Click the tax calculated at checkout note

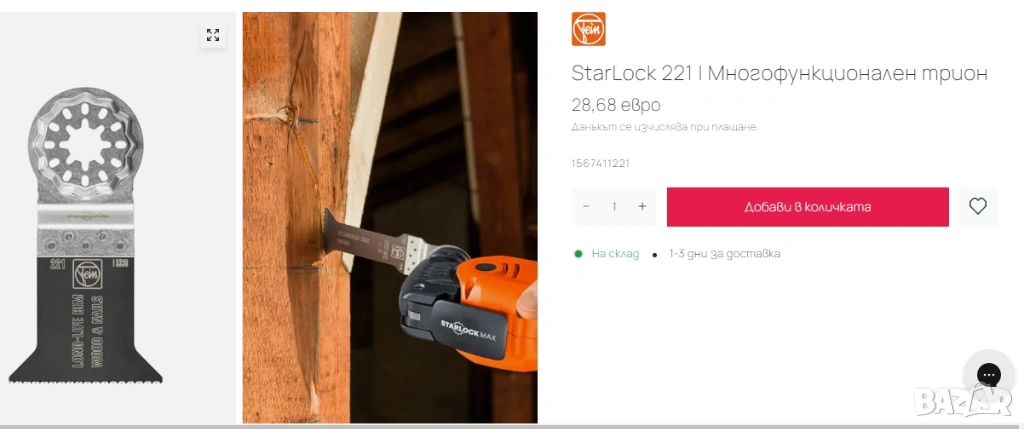click(665, 127)
